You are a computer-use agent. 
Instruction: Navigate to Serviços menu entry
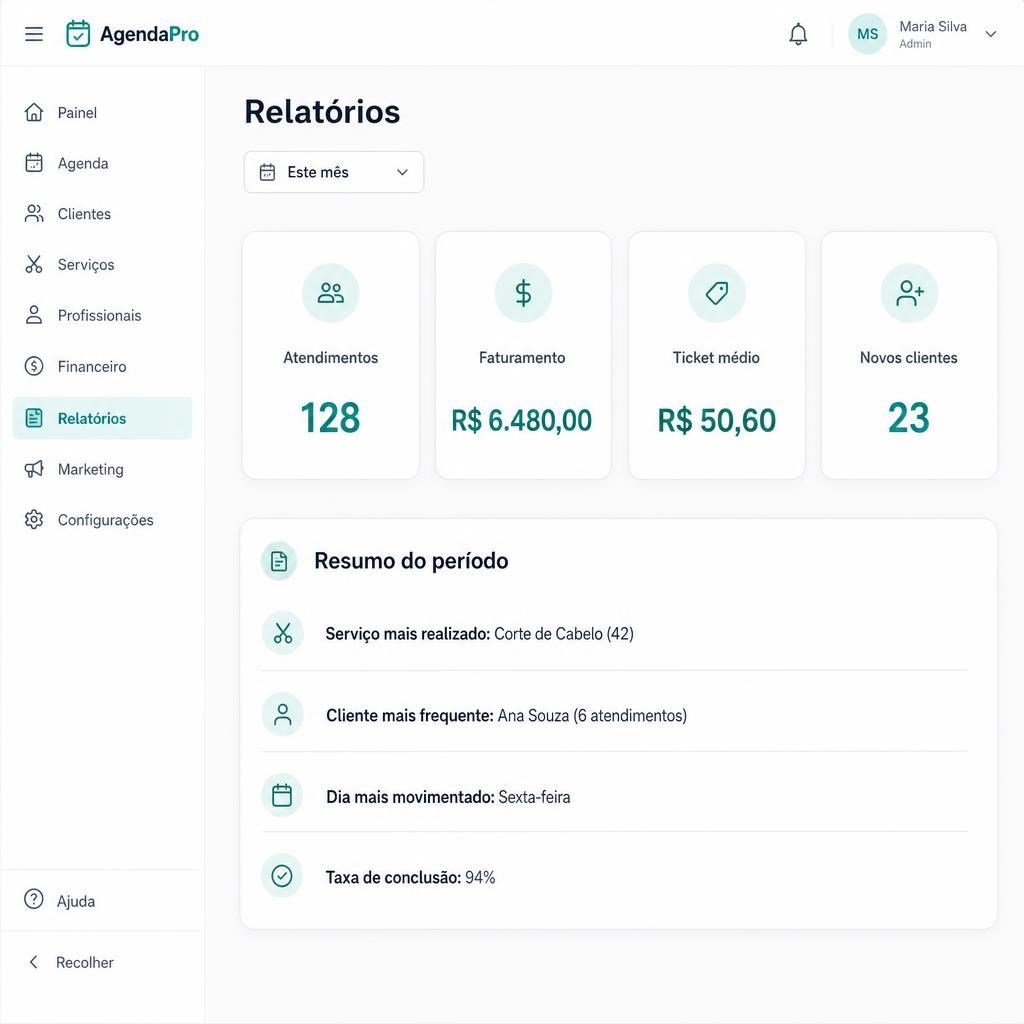[x=86, y=265]
